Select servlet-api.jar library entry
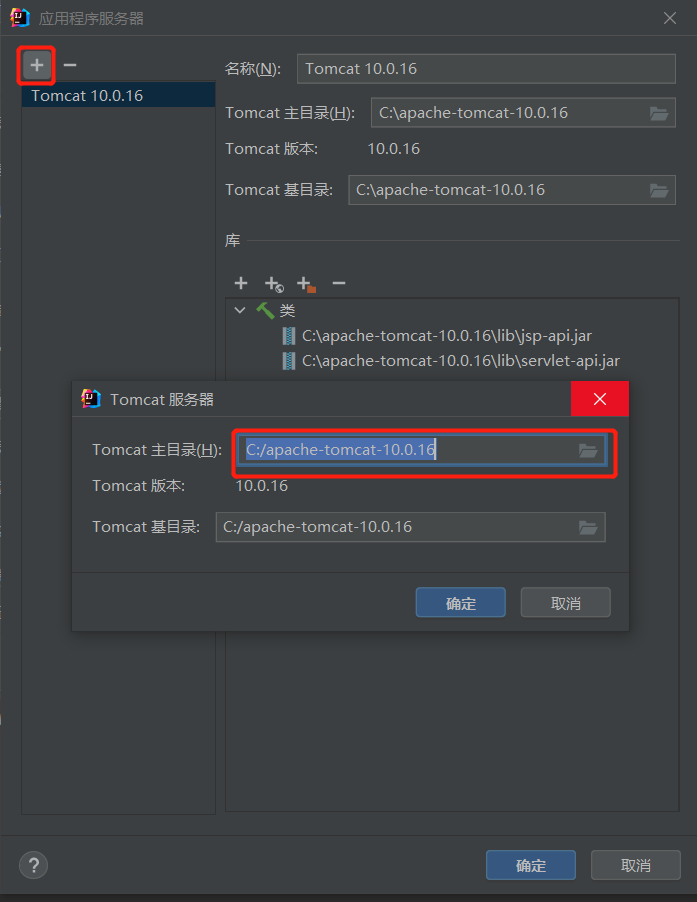 pyautogui.click(x=461, y=361)
